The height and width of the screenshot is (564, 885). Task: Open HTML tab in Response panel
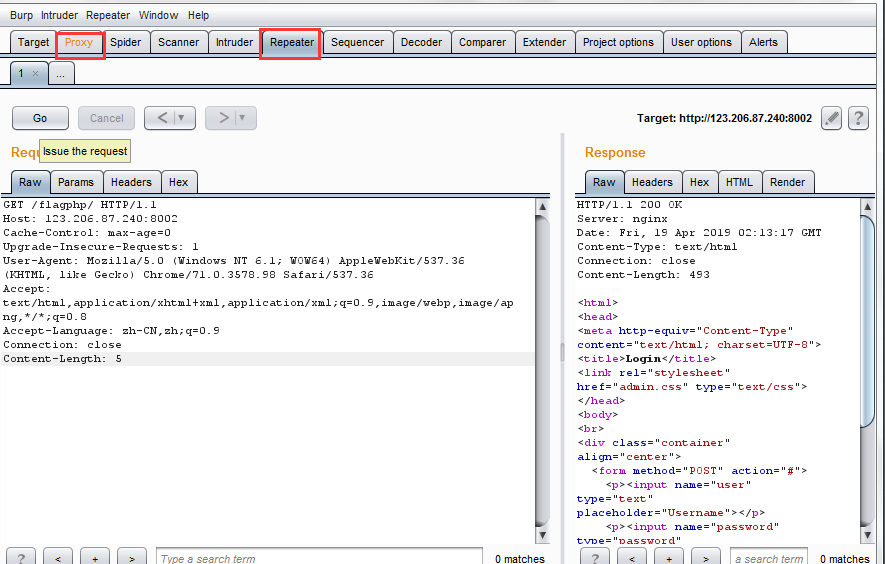point(739,182)
